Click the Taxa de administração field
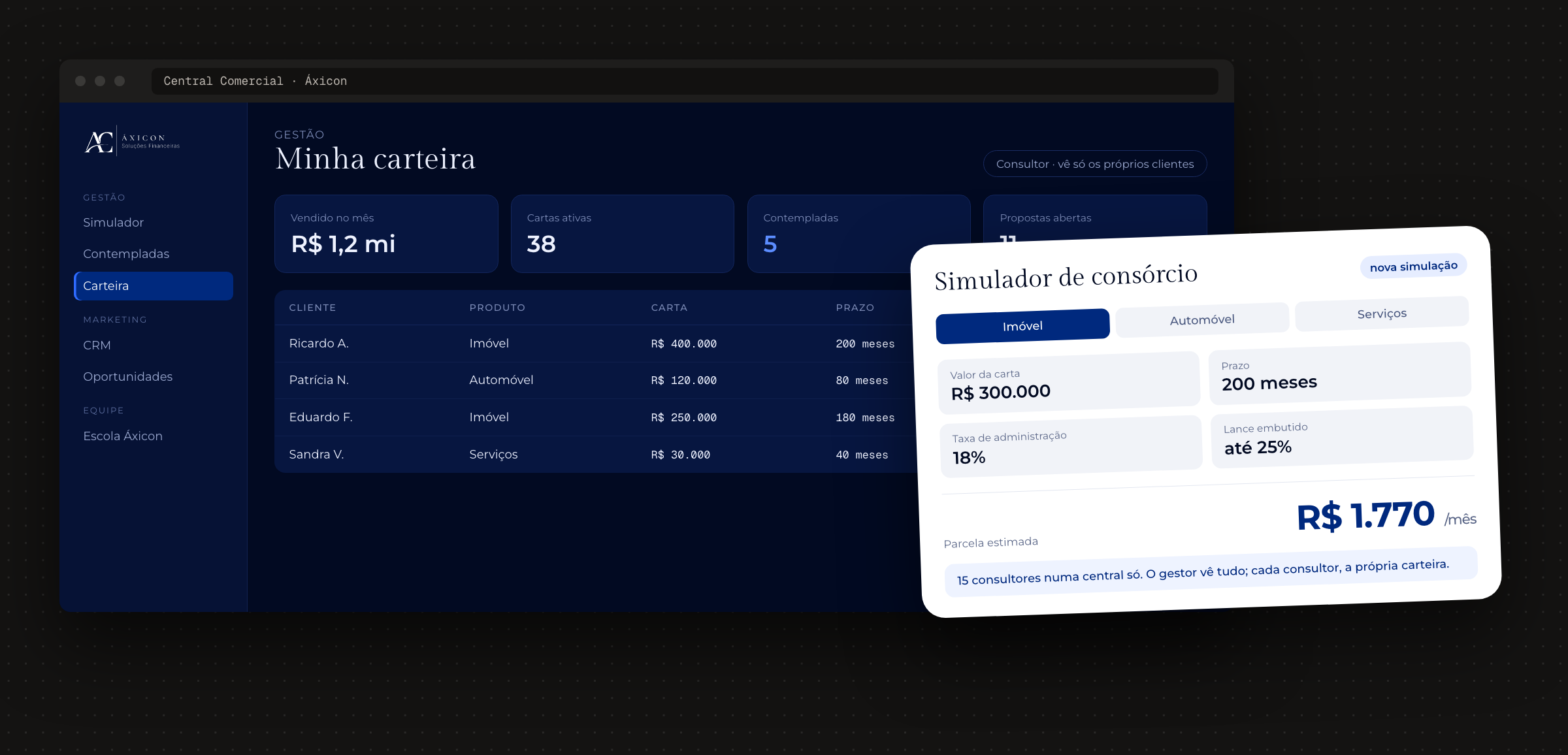Screen dimensions: 1568x755 (x=1071, y=447)
